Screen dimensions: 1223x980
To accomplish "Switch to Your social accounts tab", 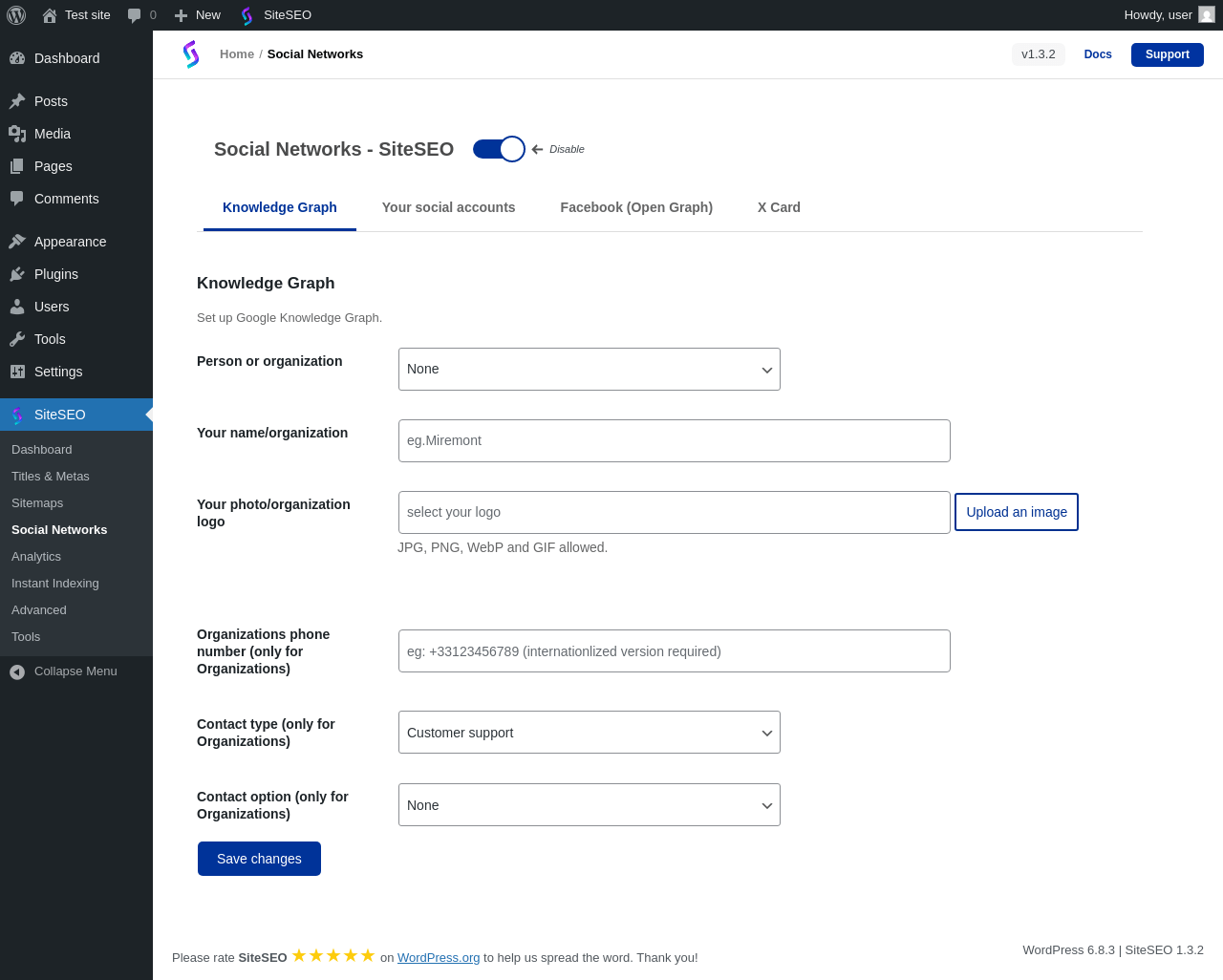I will coord(448,207).
